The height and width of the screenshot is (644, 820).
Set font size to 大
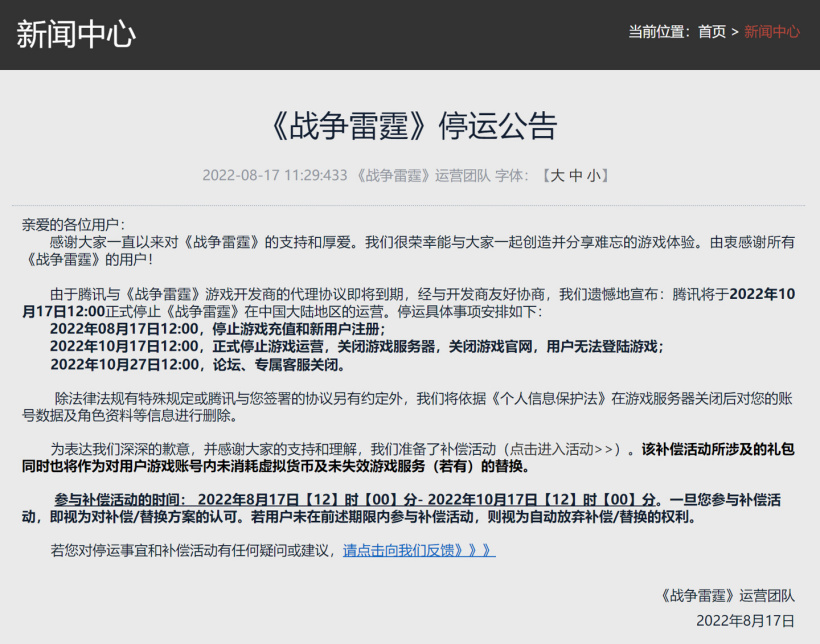click(x=557, y=175)
